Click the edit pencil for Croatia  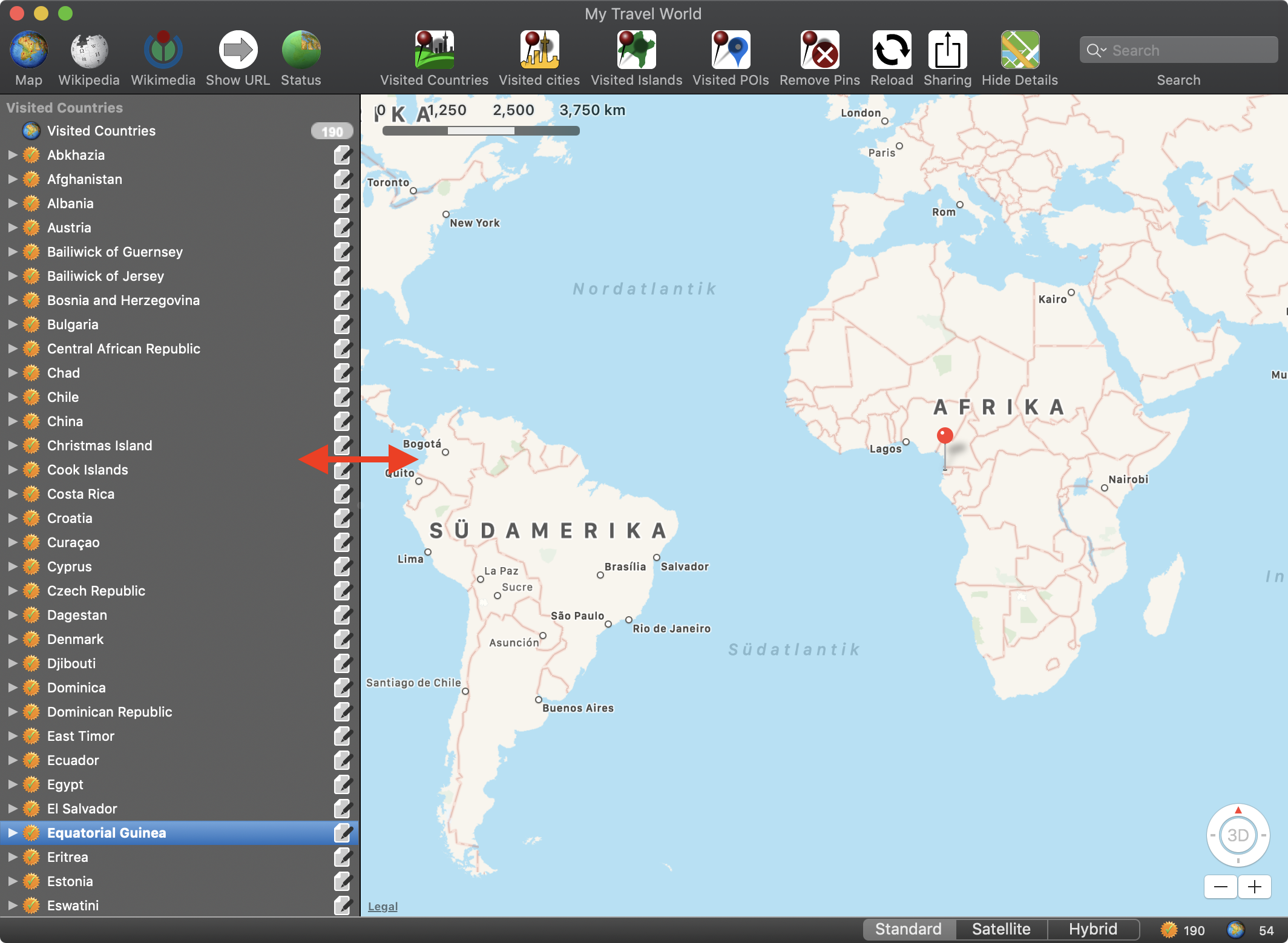tap(343, 518)
